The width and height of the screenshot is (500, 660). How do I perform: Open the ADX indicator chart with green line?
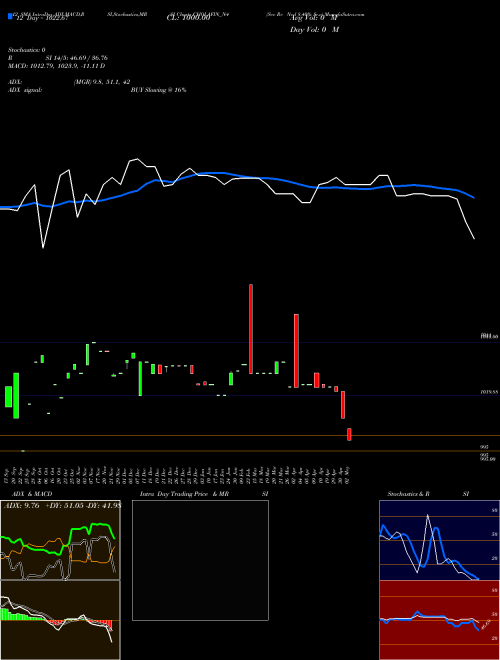(x=60, y=540)
